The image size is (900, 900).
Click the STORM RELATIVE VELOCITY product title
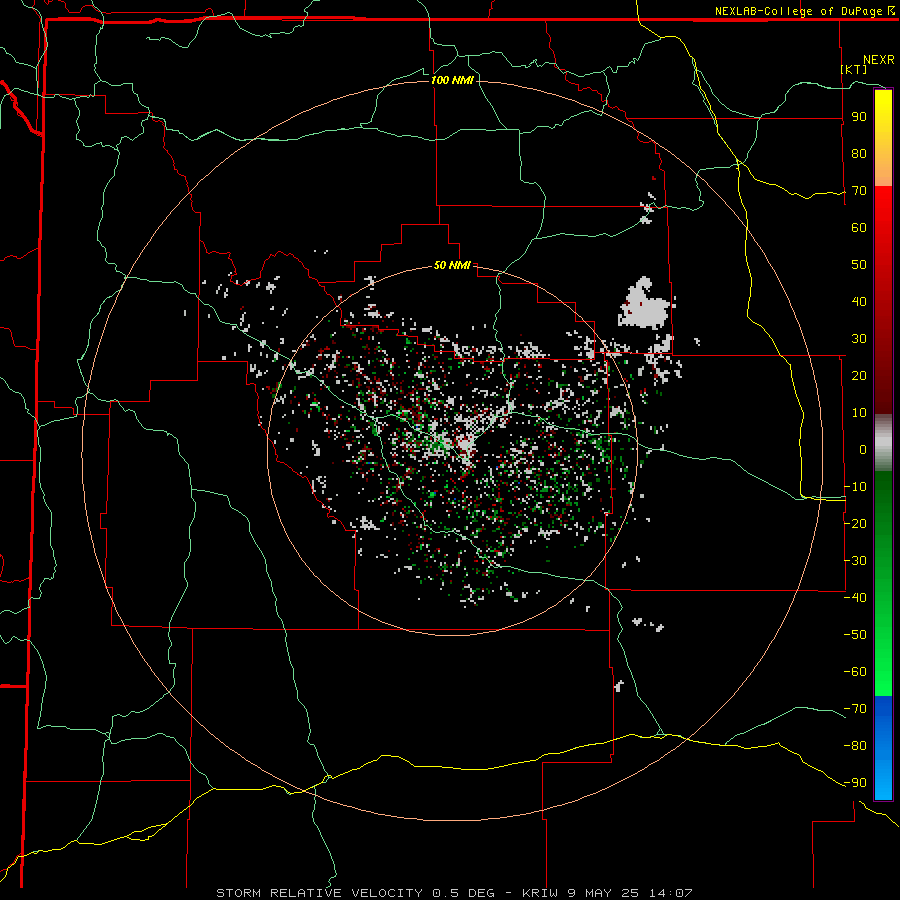(319, 893)
